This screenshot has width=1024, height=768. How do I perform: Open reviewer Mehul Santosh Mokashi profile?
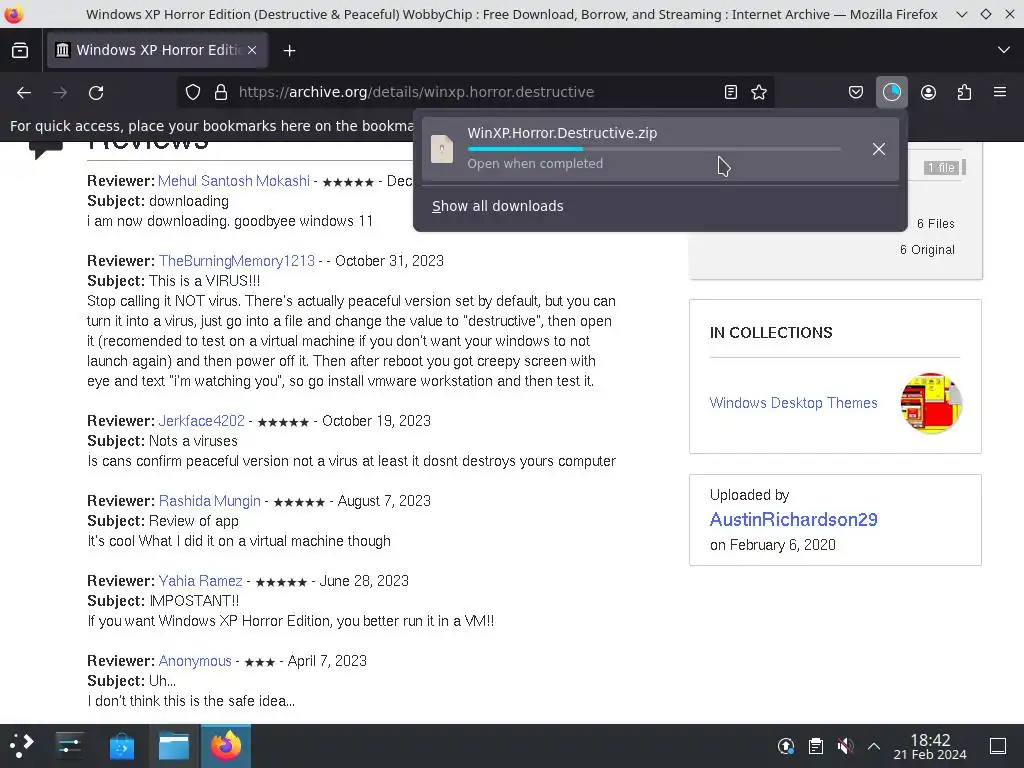(234, 181)
